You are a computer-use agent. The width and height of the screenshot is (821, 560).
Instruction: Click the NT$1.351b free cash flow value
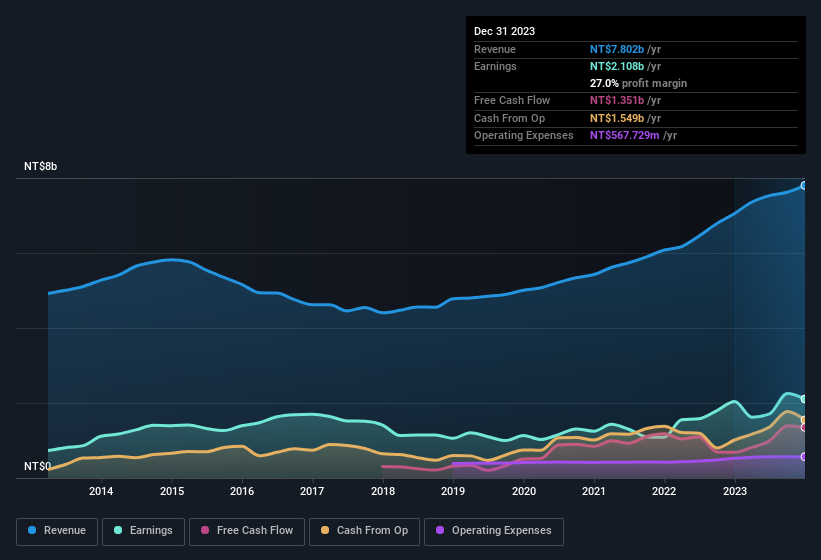pos(617,100)
